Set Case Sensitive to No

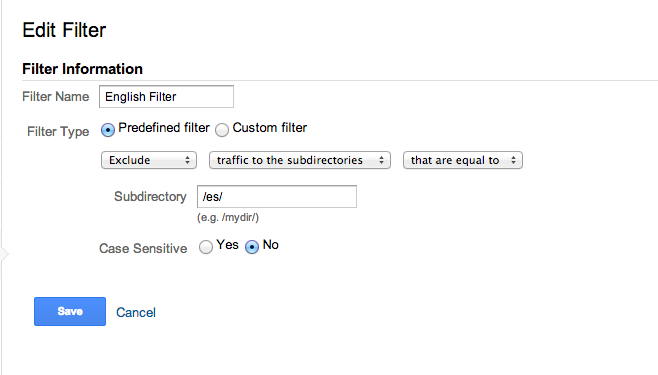tap(252, 247)
